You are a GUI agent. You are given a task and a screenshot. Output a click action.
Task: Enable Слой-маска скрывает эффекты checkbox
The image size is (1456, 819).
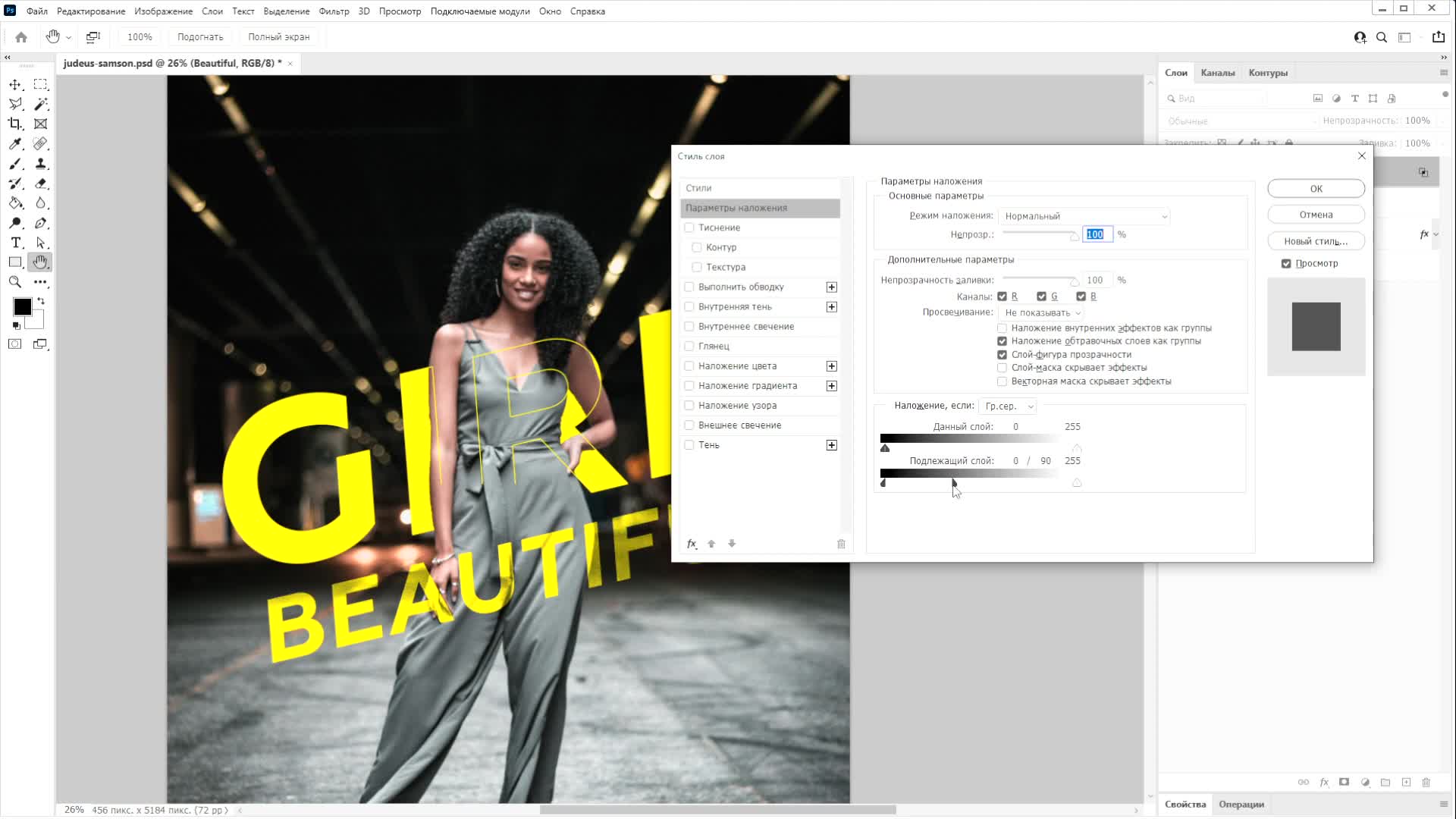(1002, 368)
